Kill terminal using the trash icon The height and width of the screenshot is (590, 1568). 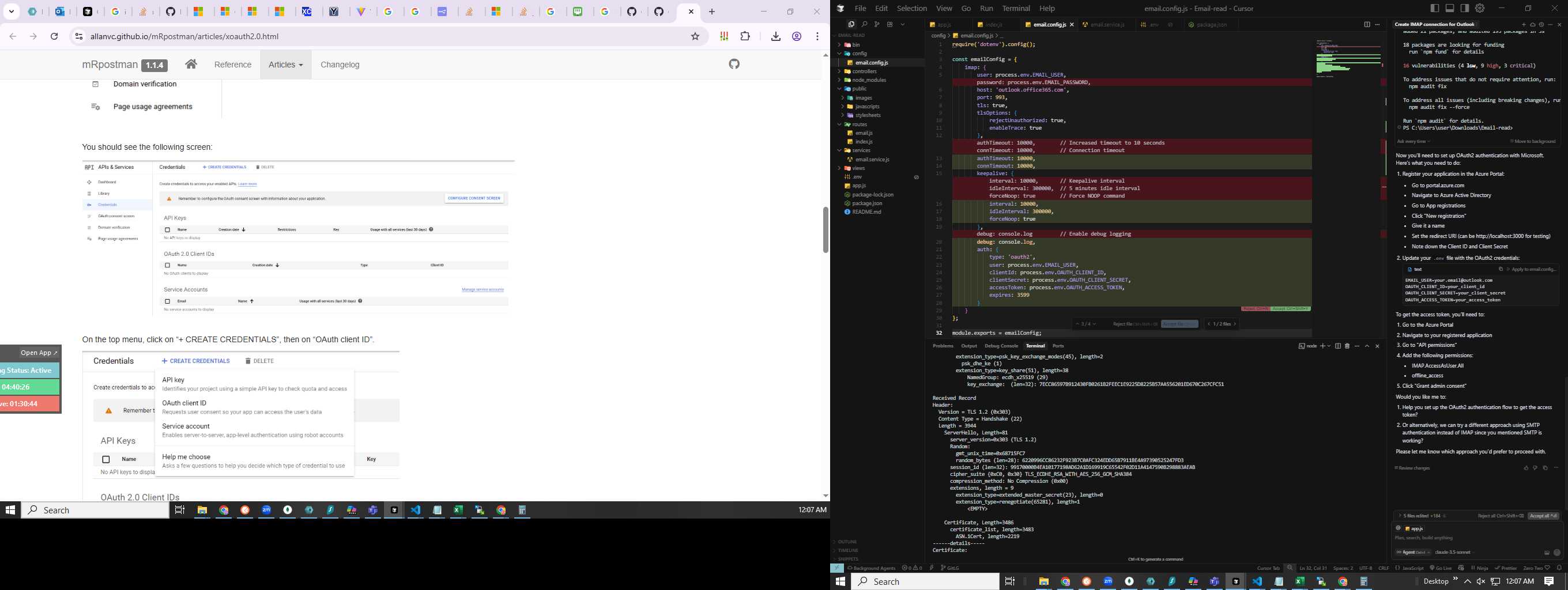[x=1348, y=346]
